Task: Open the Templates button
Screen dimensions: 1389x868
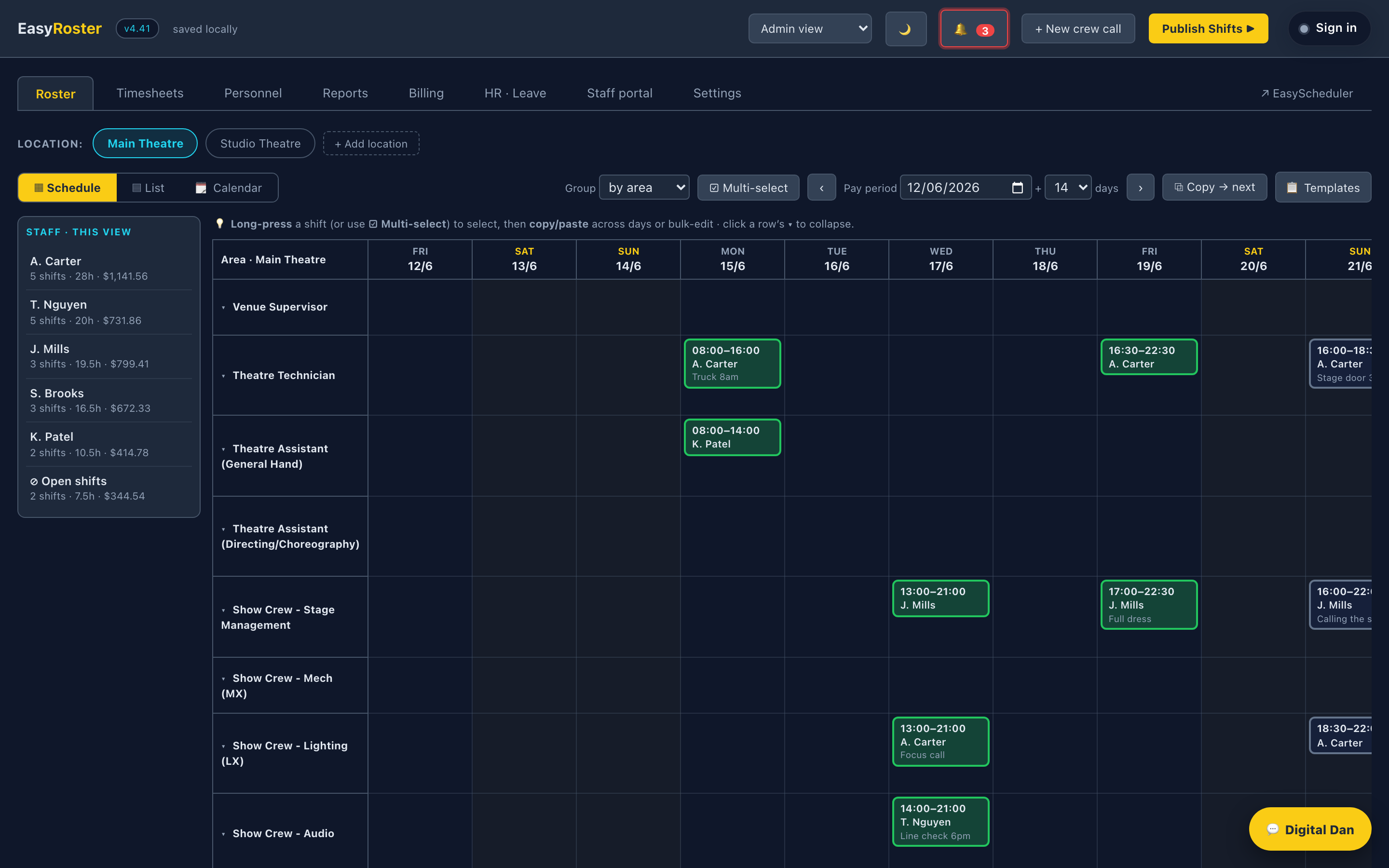Action: pyautogui.click(x=1322, y=188)
